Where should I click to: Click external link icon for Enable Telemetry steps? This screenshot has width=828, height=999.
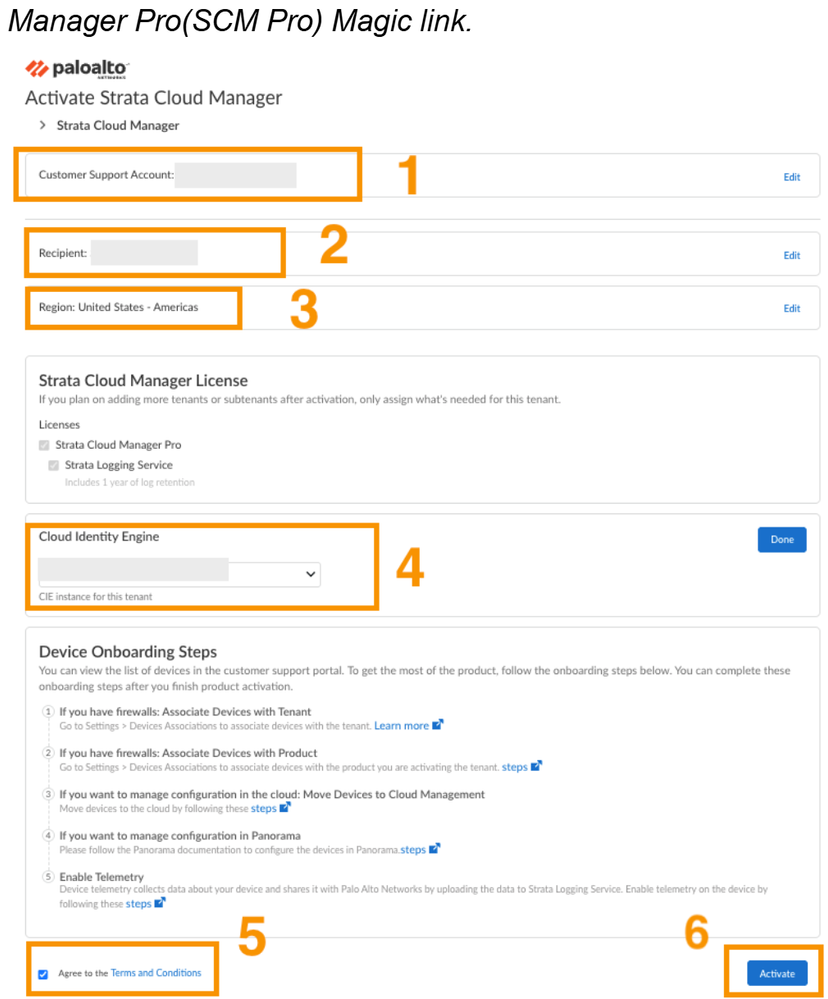[x=160, y=903]
